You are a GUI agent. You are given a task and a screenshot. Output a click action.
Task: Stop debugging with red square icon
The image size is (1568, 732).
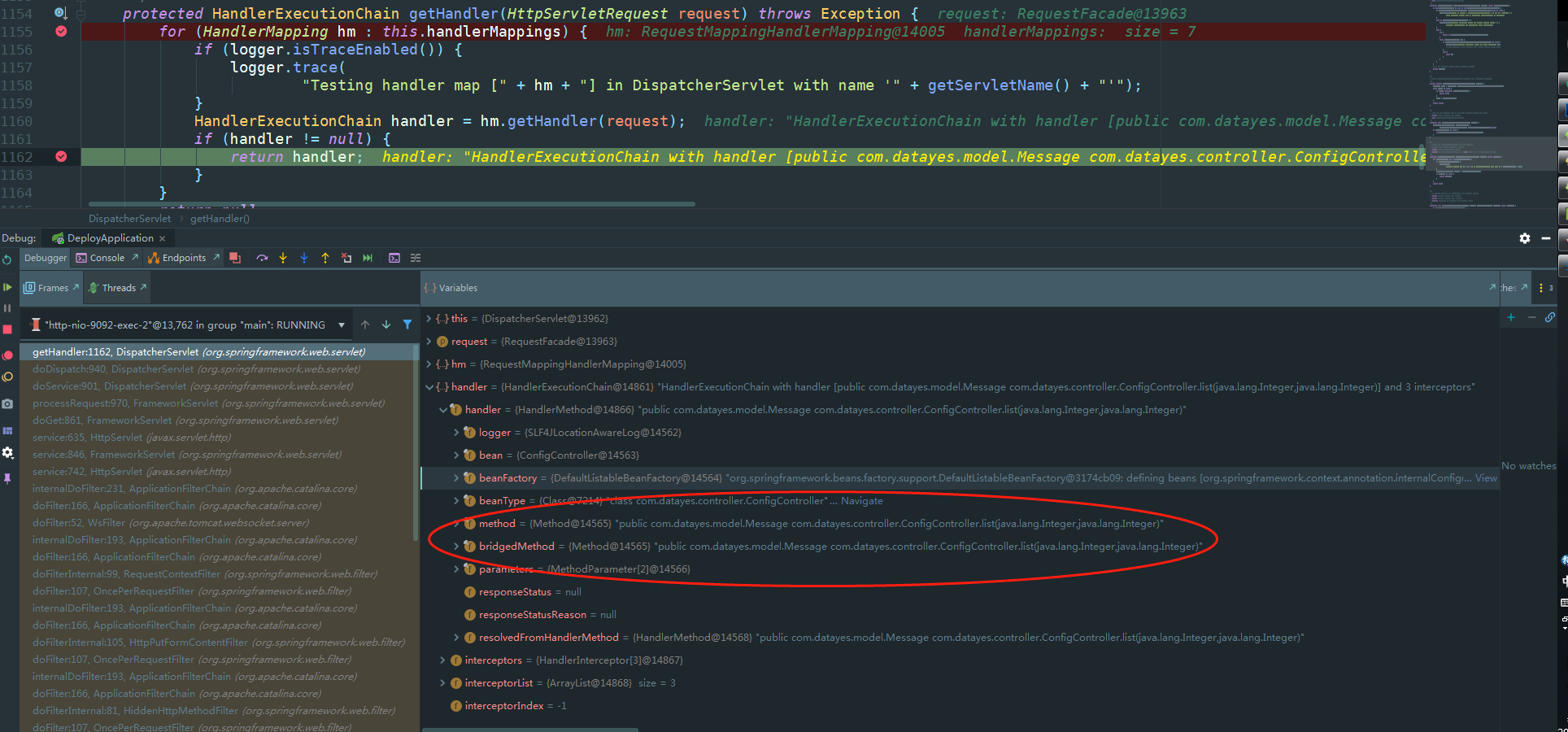pyautogui.click(x=7, y=329)
